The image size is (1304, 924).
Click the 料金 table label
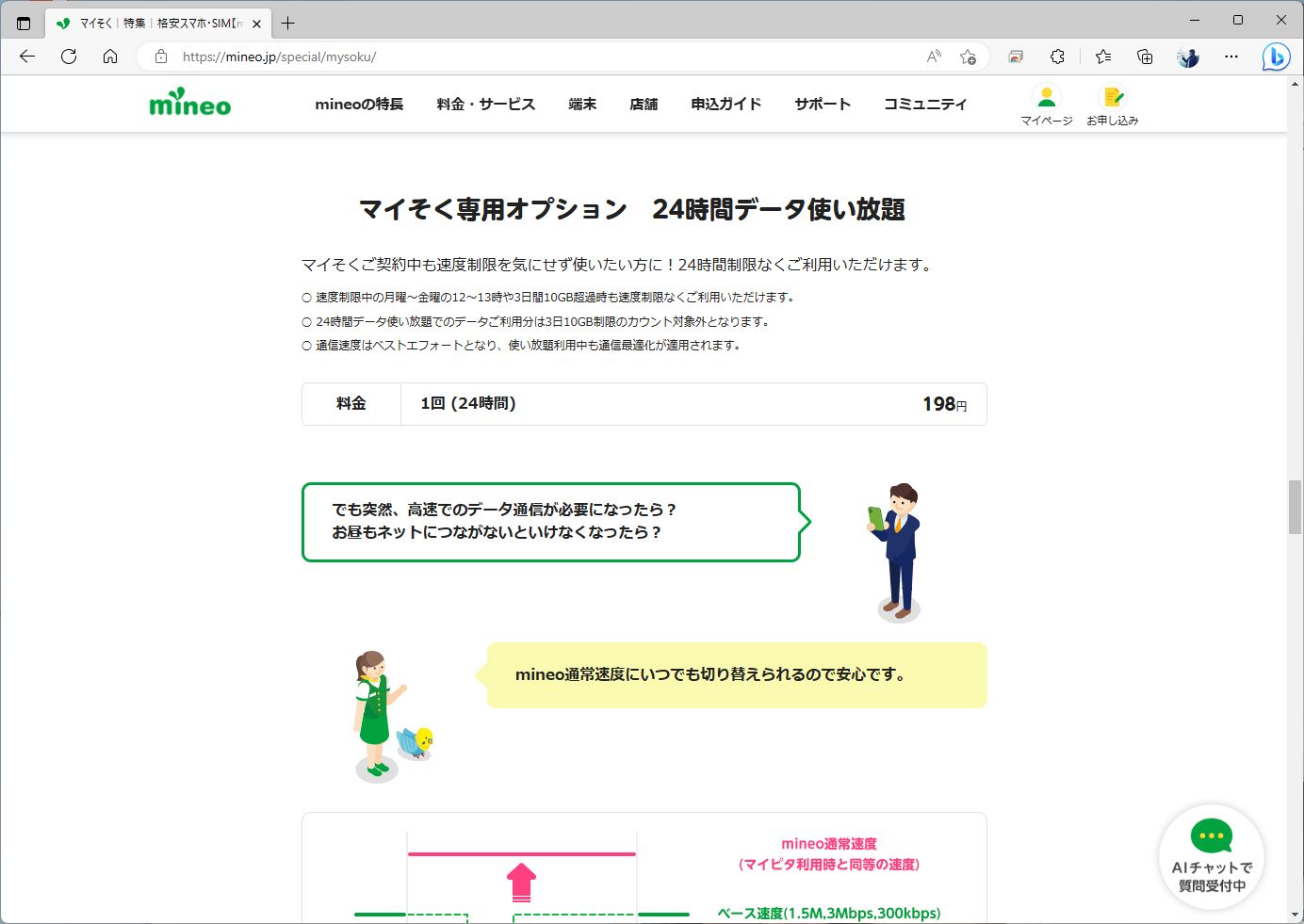coord(351,403)
